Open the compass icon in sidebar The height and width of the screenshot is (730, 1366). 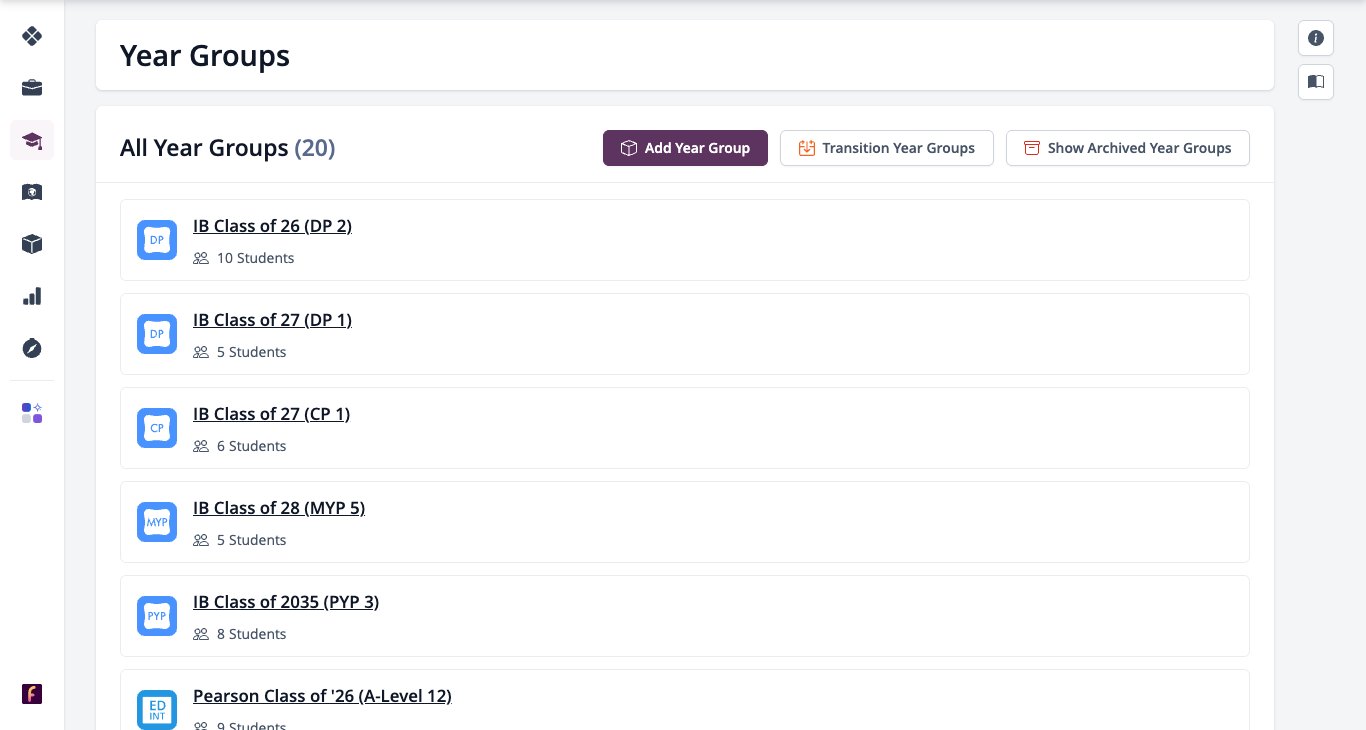click(x=32, y=348)
